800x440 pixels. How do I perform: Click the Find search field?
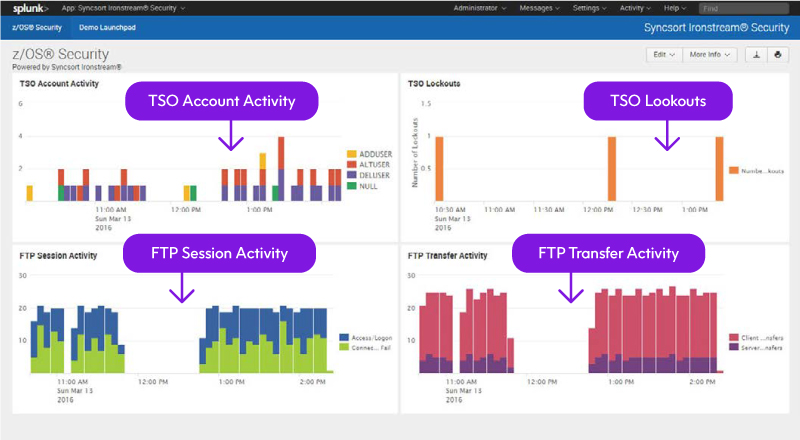(x=743, y=8)
